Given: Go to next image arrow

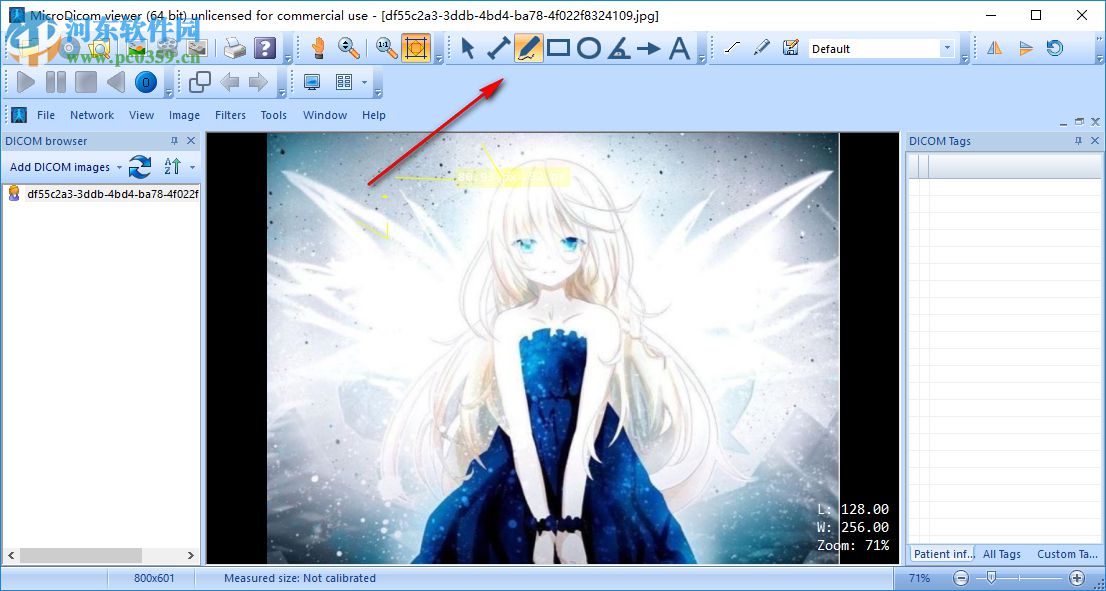Looking at the screenshot, I should tap(258, 83).
